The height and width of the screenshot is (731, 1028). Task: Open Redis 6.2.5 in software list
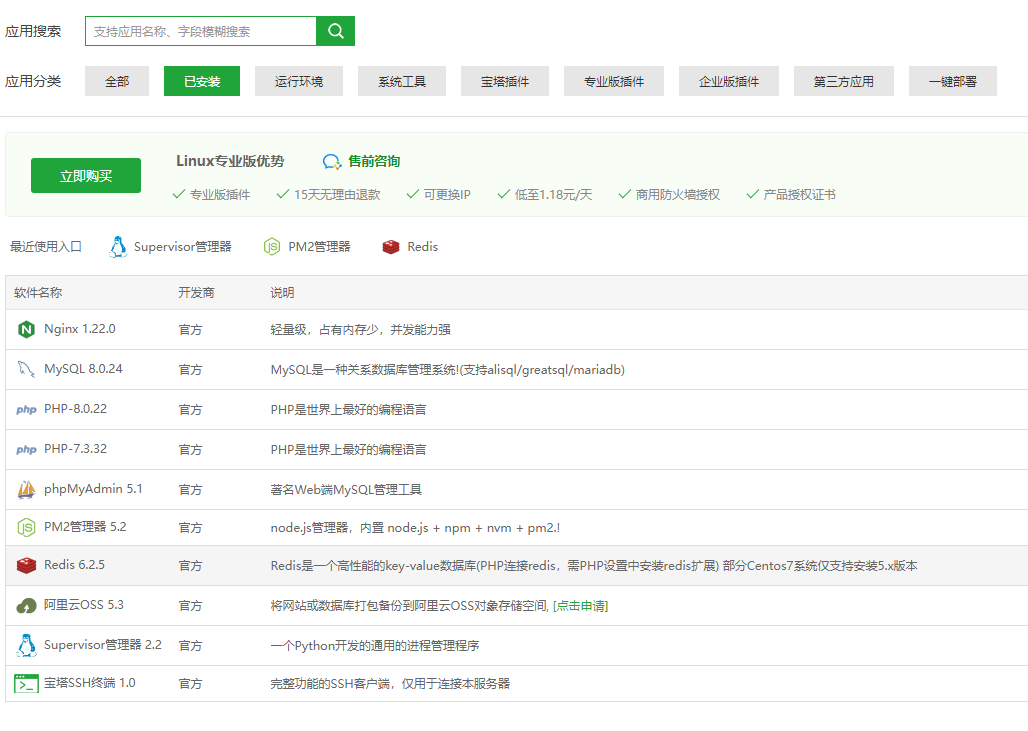coord(74,565)
